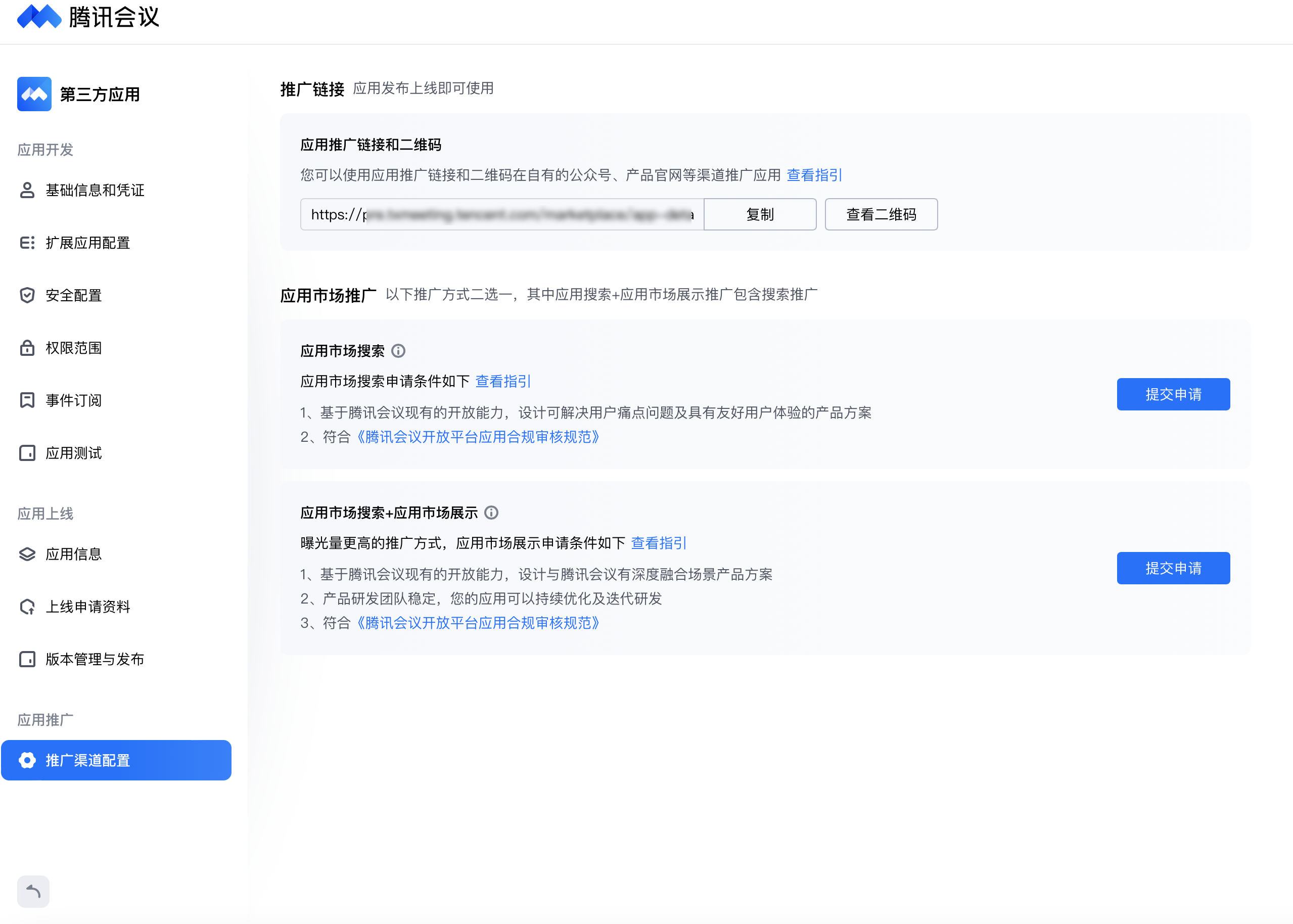The height and width of the screenshot is (924, 1293).
Task: Click person icon beside 基础信息和凭证
Action: [x=27, y=190]
